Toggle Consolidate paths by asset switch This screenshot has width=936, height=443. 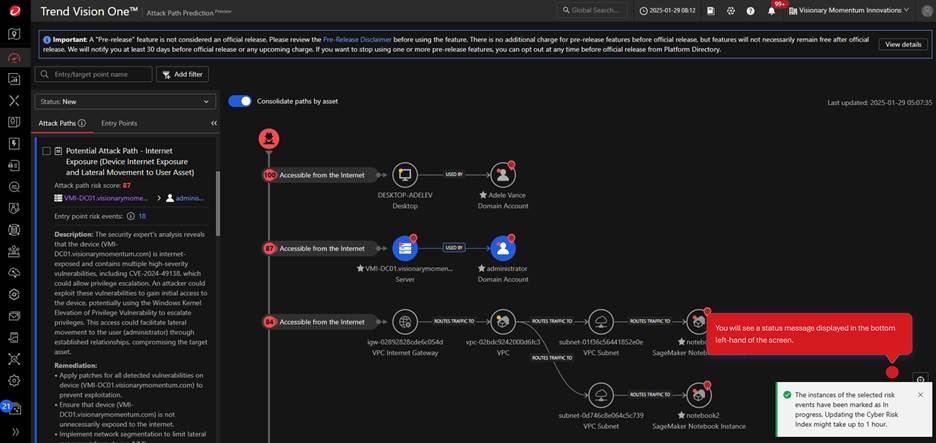coord(240,101)
